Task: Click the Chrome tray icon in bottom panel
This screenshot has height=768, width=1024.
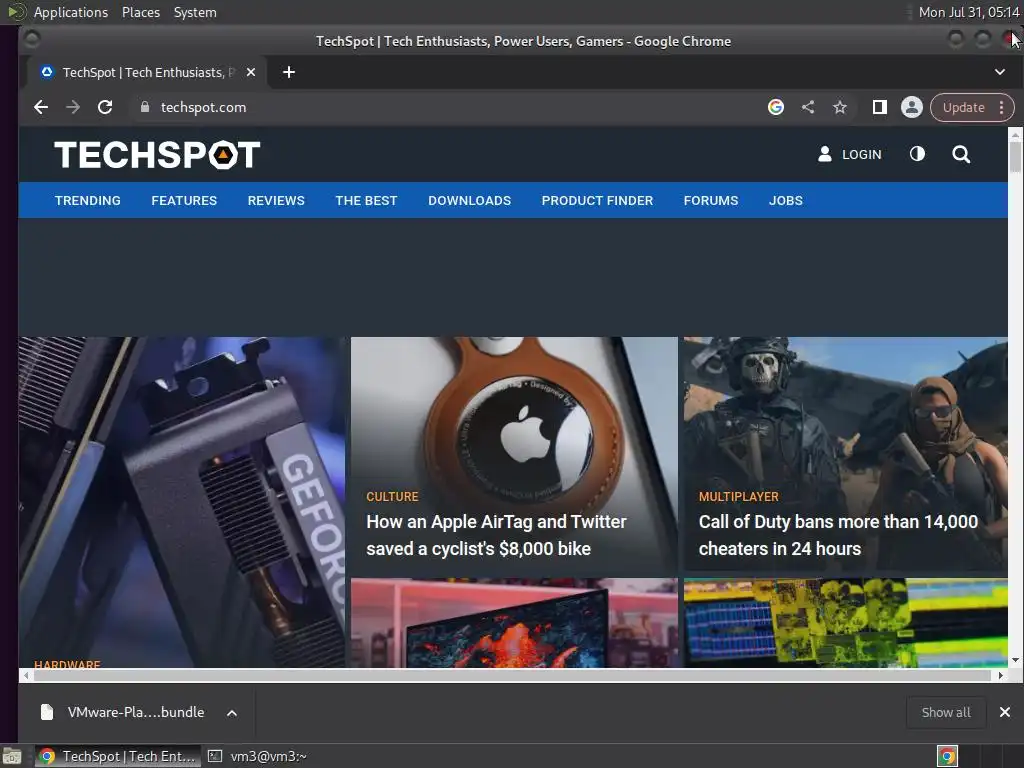Action: (947, 756)
